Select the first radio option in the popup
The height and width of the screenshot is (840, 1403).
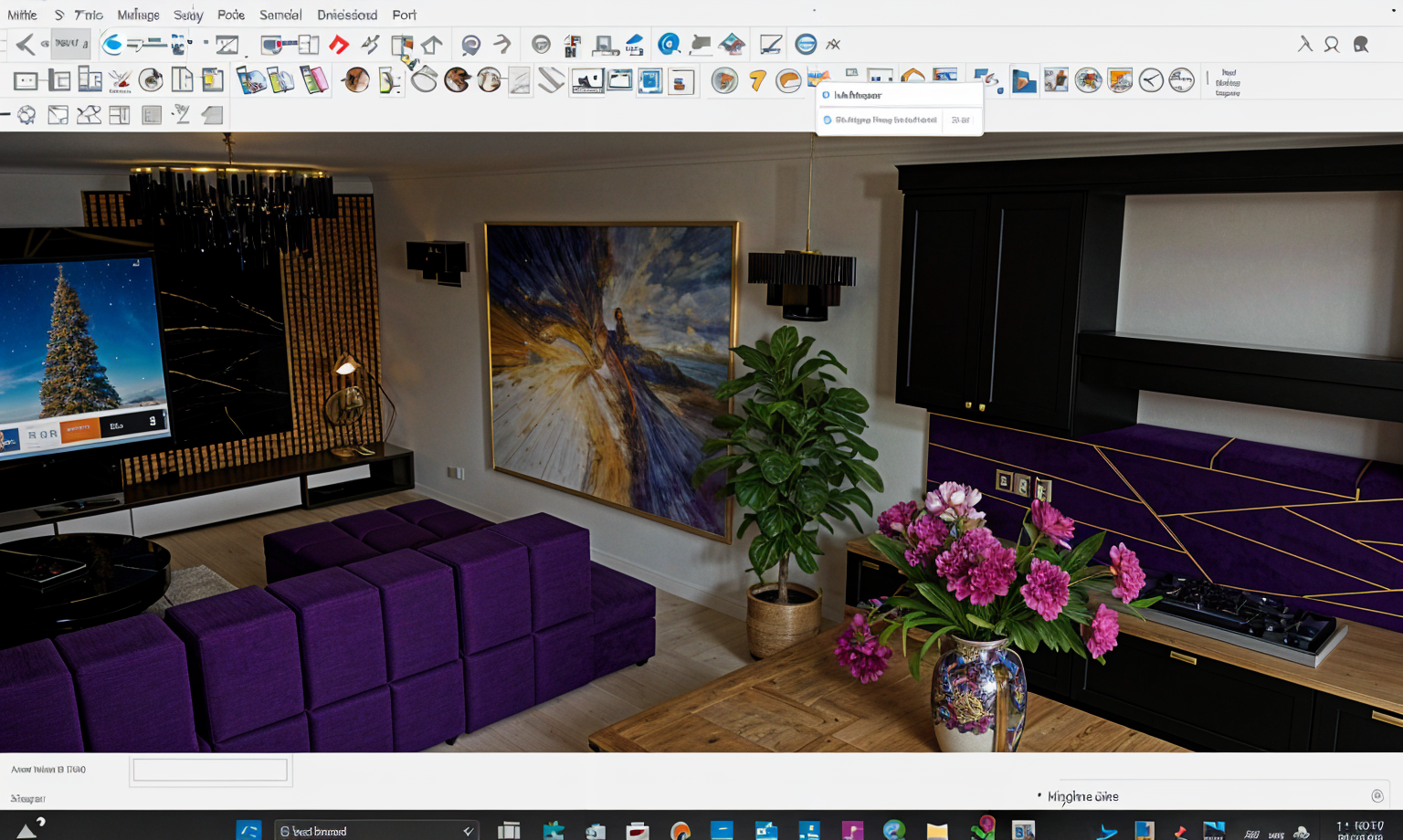(x=826, y=95)
